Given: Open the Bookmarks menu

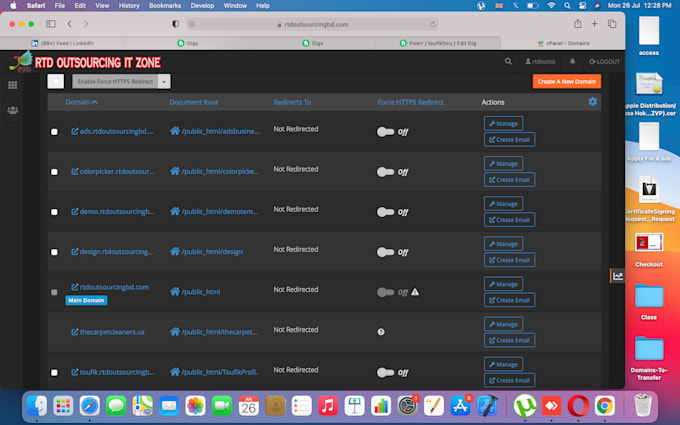Looking at the screenshot, I should [165, 6].
